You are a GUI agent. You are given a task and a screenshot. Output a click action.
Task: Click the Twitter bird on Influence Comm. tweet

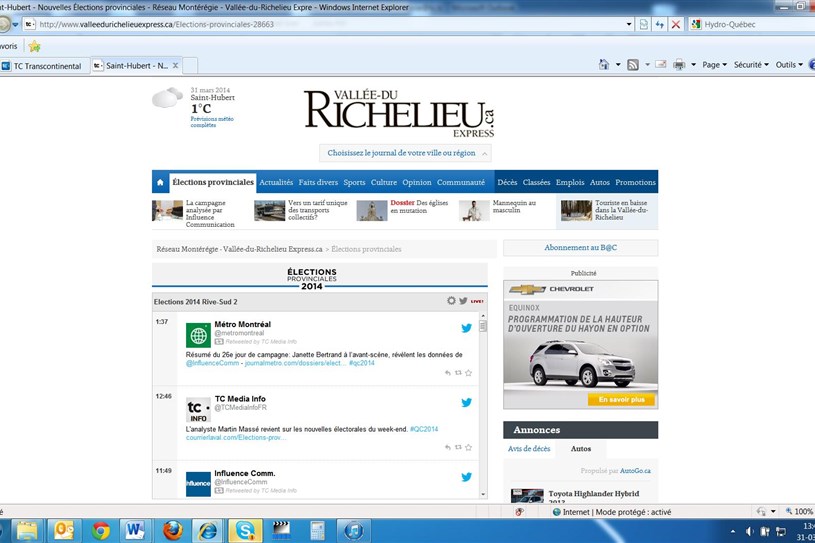pyautogui.click(x=466, y=476)
